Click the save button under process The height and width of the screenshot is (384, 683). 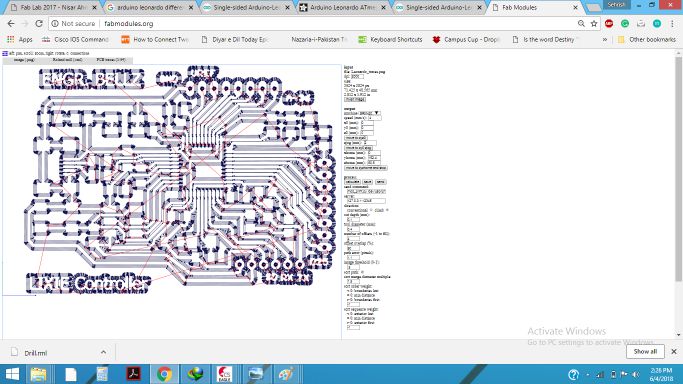pyautogui.click(x=368, y=182)
